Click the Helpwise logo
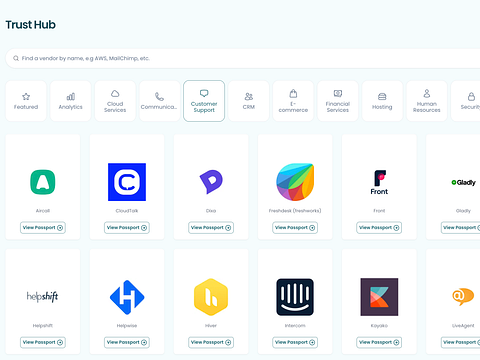This screenshot has height=360, width=480. pyautogui.click(x=127, y=297)
